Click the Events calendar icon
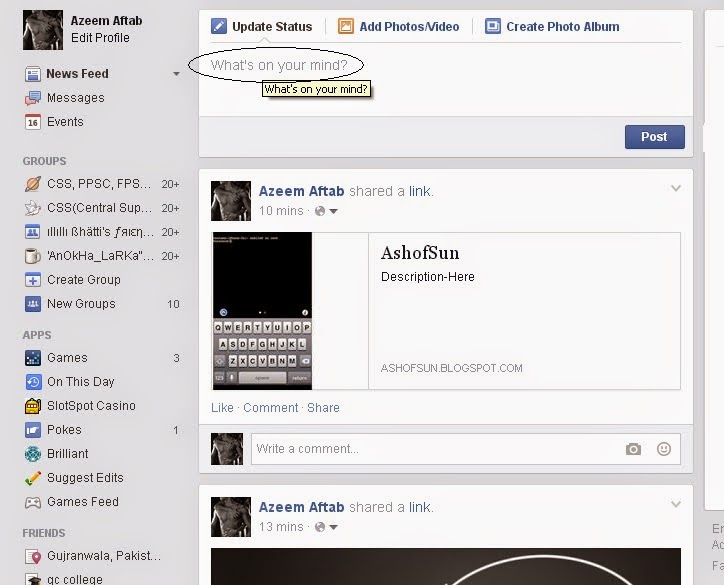The width and height of the screenshot is (724, 585). [33, 122]
